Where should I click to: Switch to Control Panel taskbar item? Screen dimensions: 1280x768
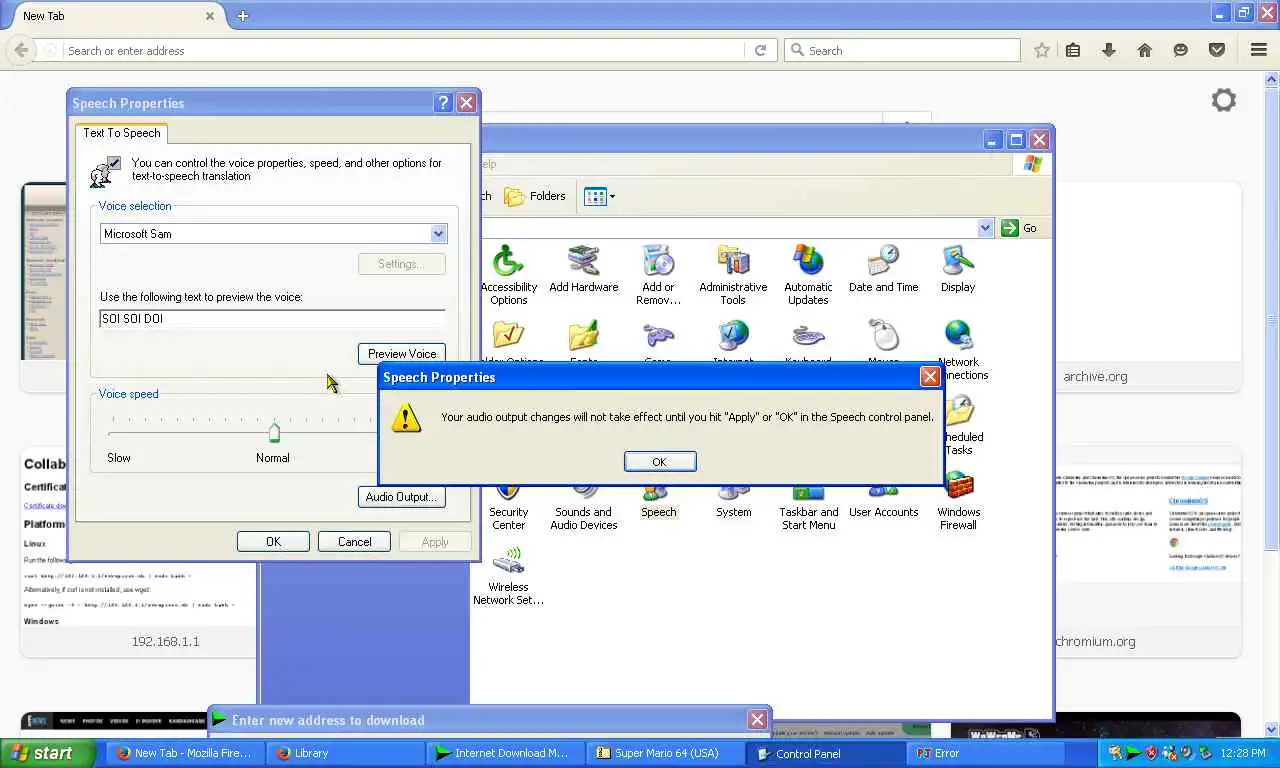click(825, 753)
